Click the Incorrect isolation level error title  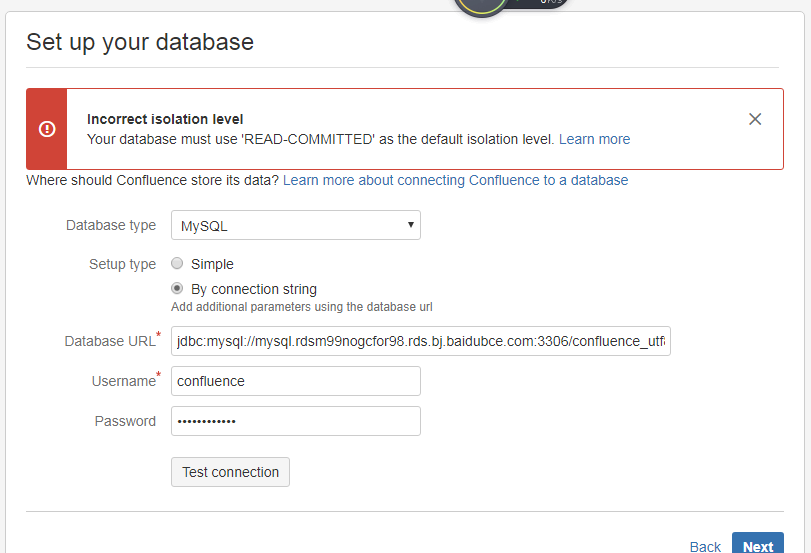click(165, 119)
